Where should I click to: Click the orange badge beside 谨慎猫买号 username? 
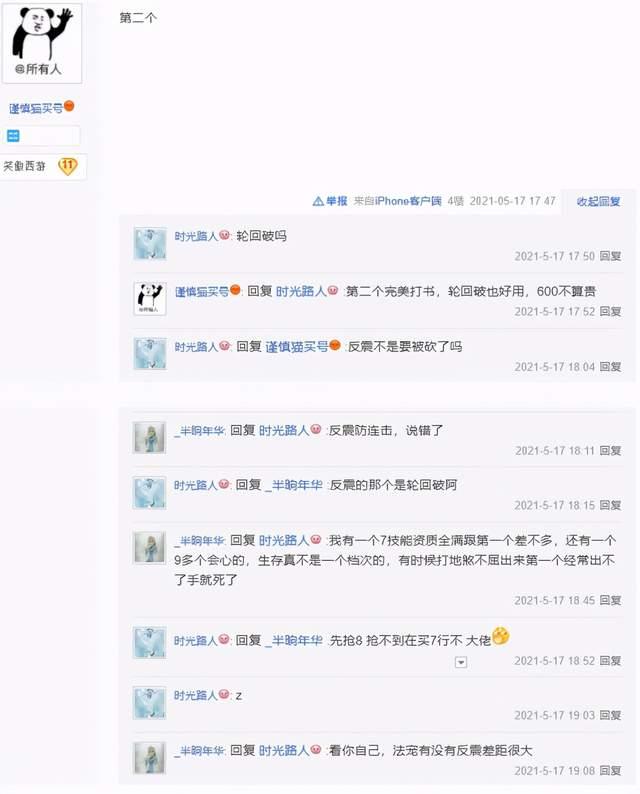click(x=69, y=106)
